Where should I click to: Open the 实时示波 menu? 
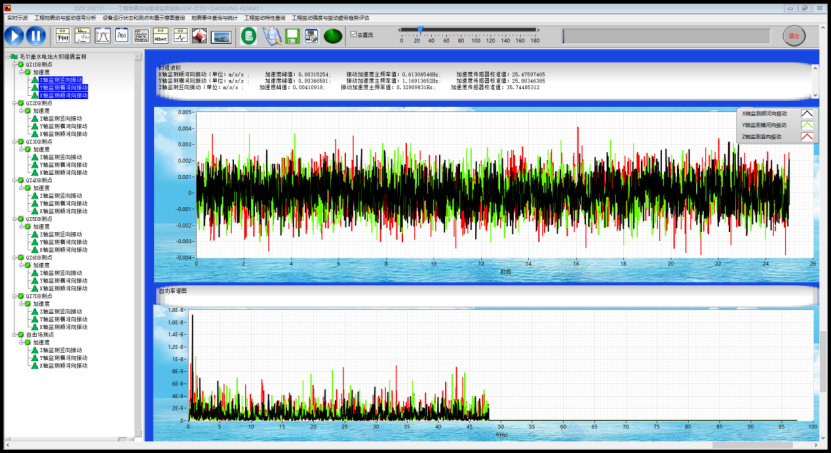pos(17,18)
